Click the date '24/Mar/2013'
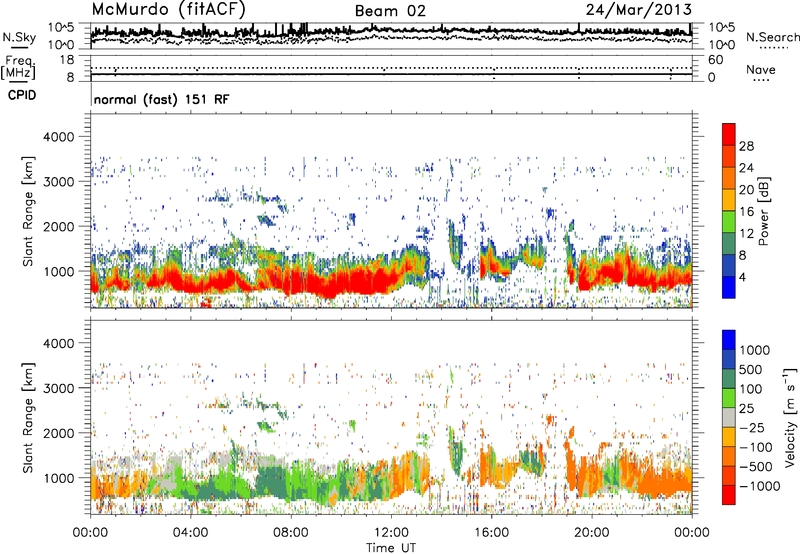 [x=639, y=10]
